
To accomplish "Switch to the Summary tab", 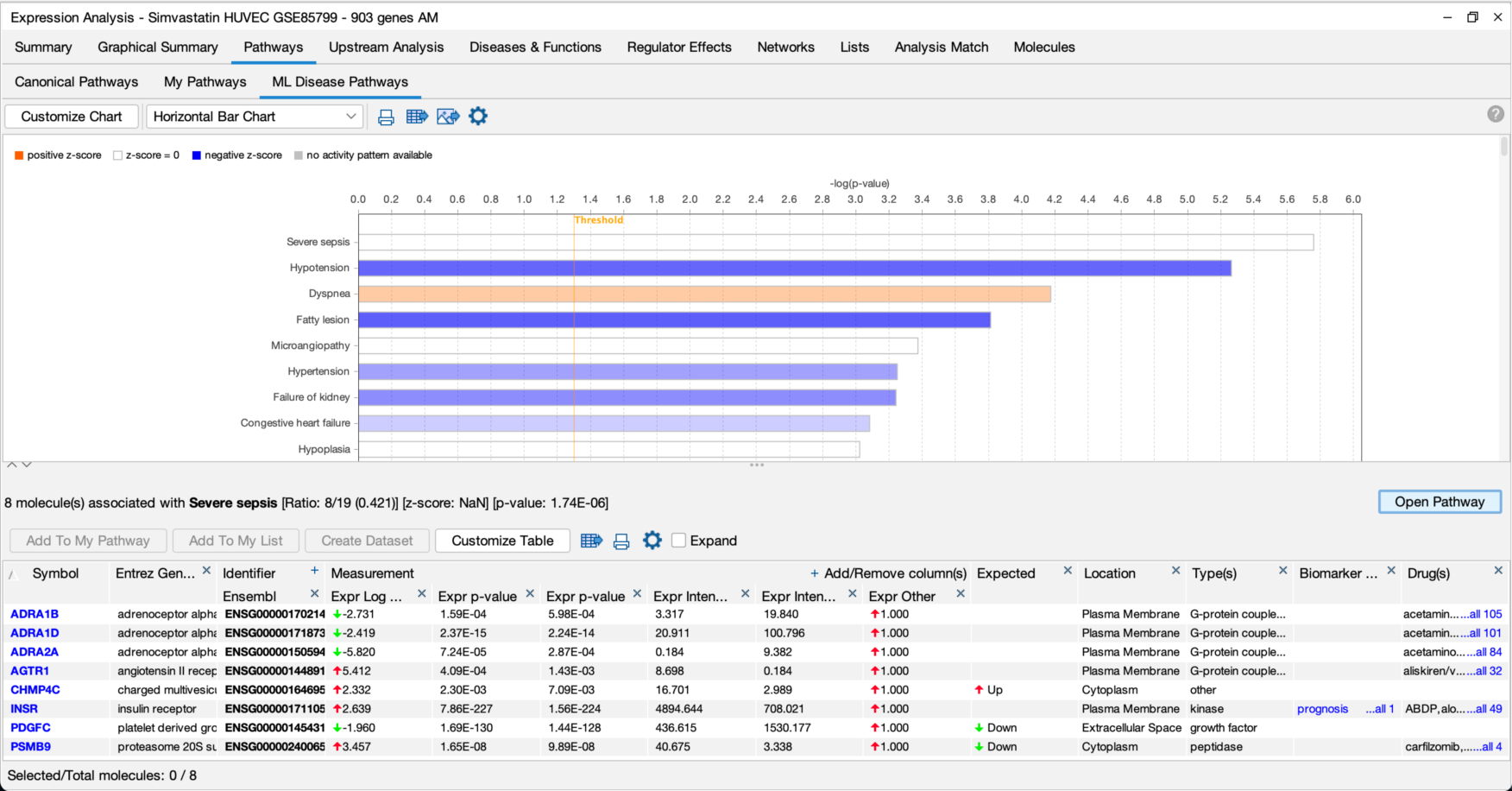I will pyautogui.click(x=43, y=47).
